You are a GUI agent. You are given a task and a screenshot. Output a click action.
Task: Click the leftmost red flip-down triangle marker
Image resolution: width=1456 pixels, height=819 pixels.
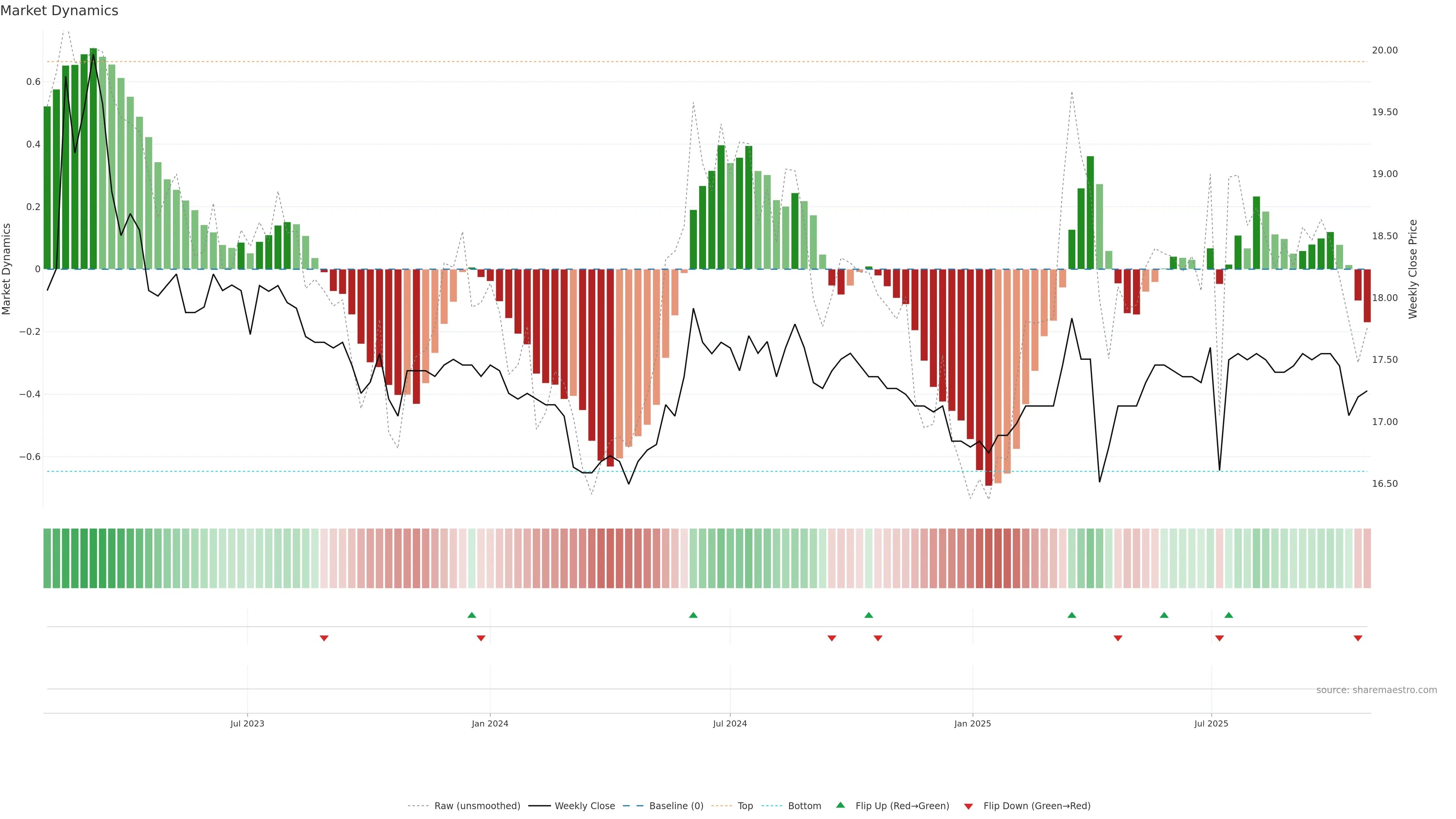pyautogui.click(x=324, y=638)
